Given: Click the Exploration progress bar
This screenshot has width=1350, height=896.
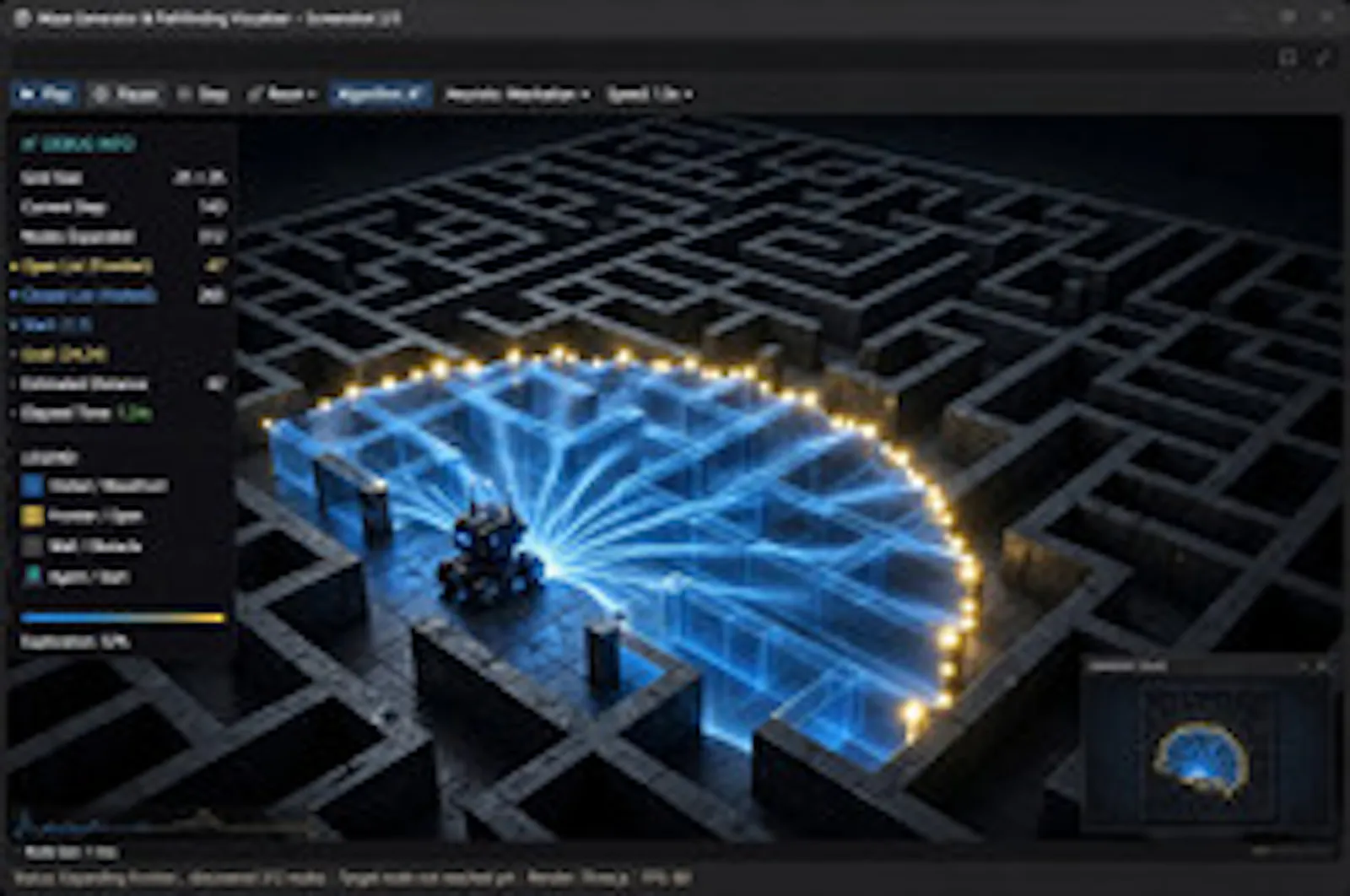Looking at the screenshot, I should pos(122,618).
